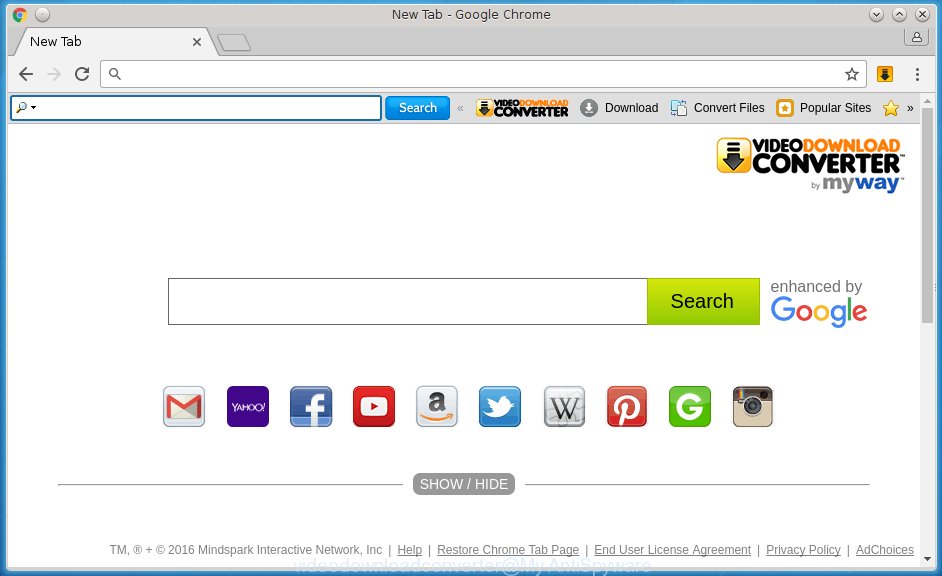The width and height of the screenshot is (942, 576).
Task: Expand more toolbar items with double chevron
Action: click(x=910, y=108)
